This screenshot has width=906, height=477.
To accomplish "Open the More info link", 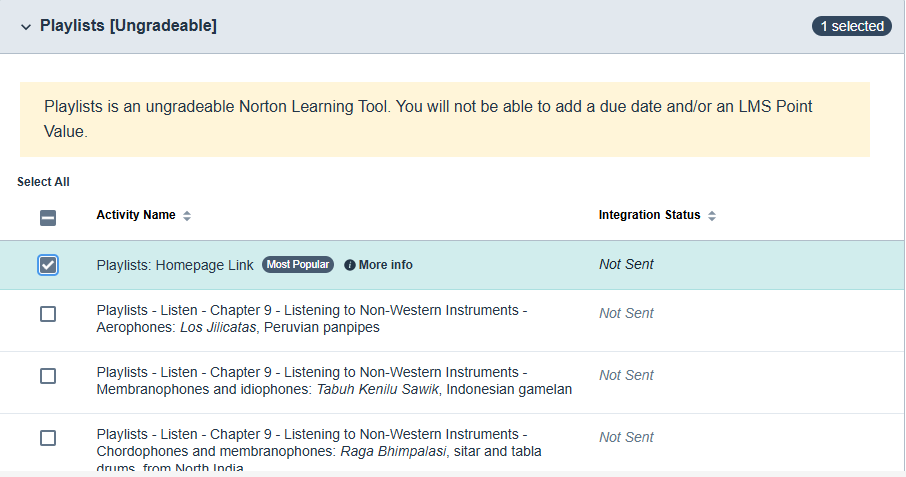I will 385,265.
